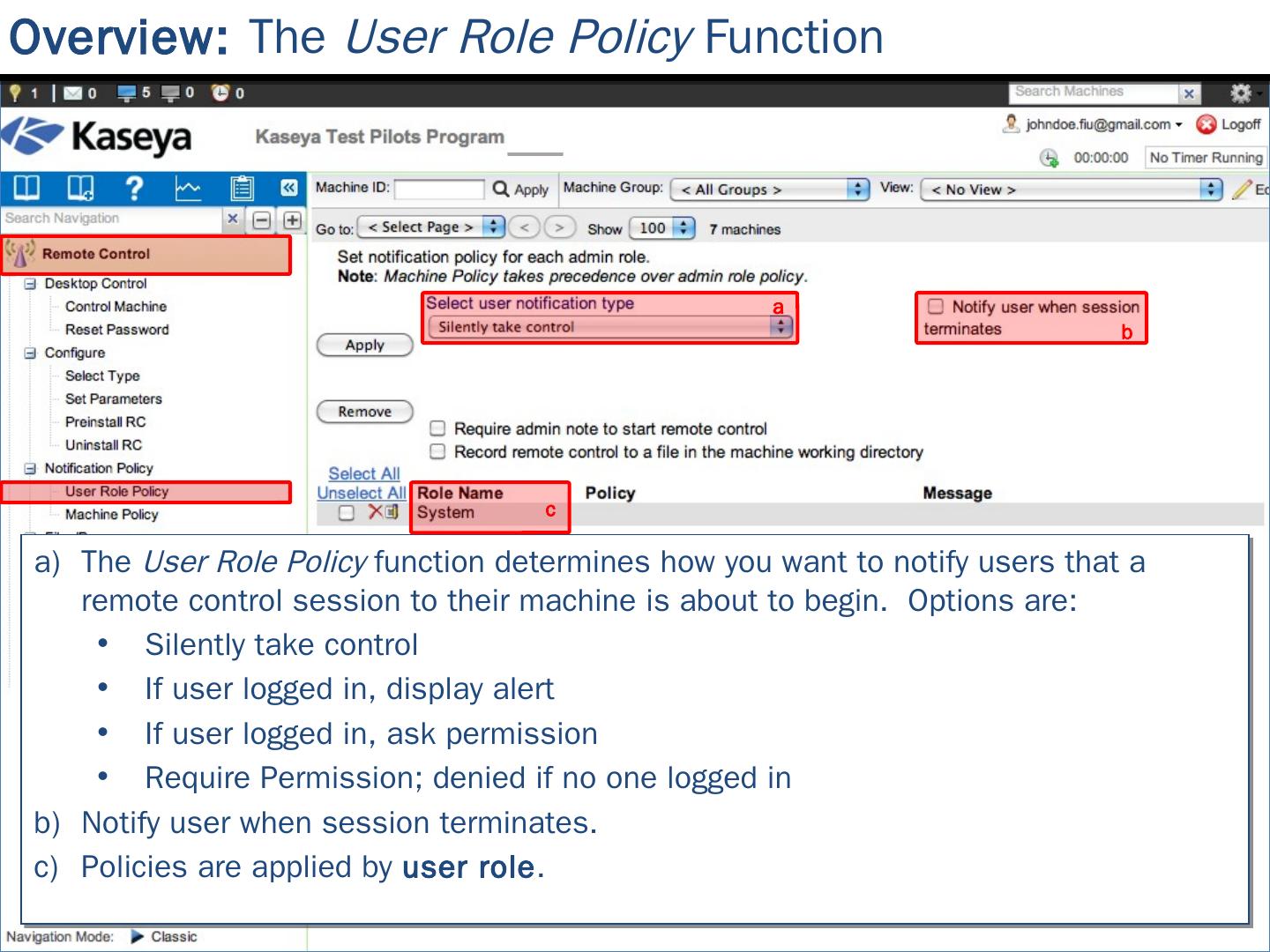This screenshot has height=952, width=1270.
Task: Collapse navigation panel with double-arrow icon
Action: pyautogui.click(x=288, y=188)
